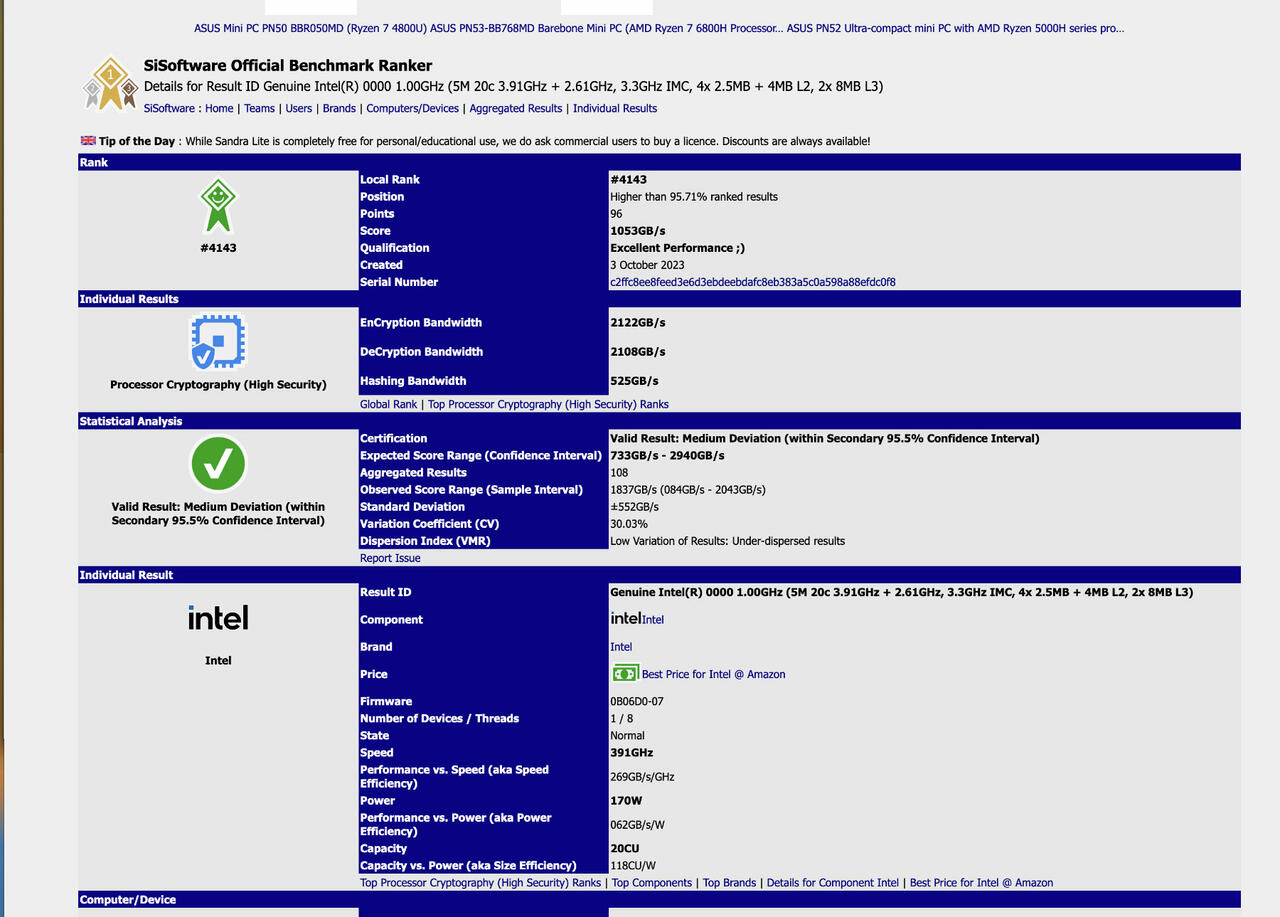This screenshot has height=917, width=1280.
Task: Click Position value Higher than 95.71% ranked results
Action: click(694, 197)
